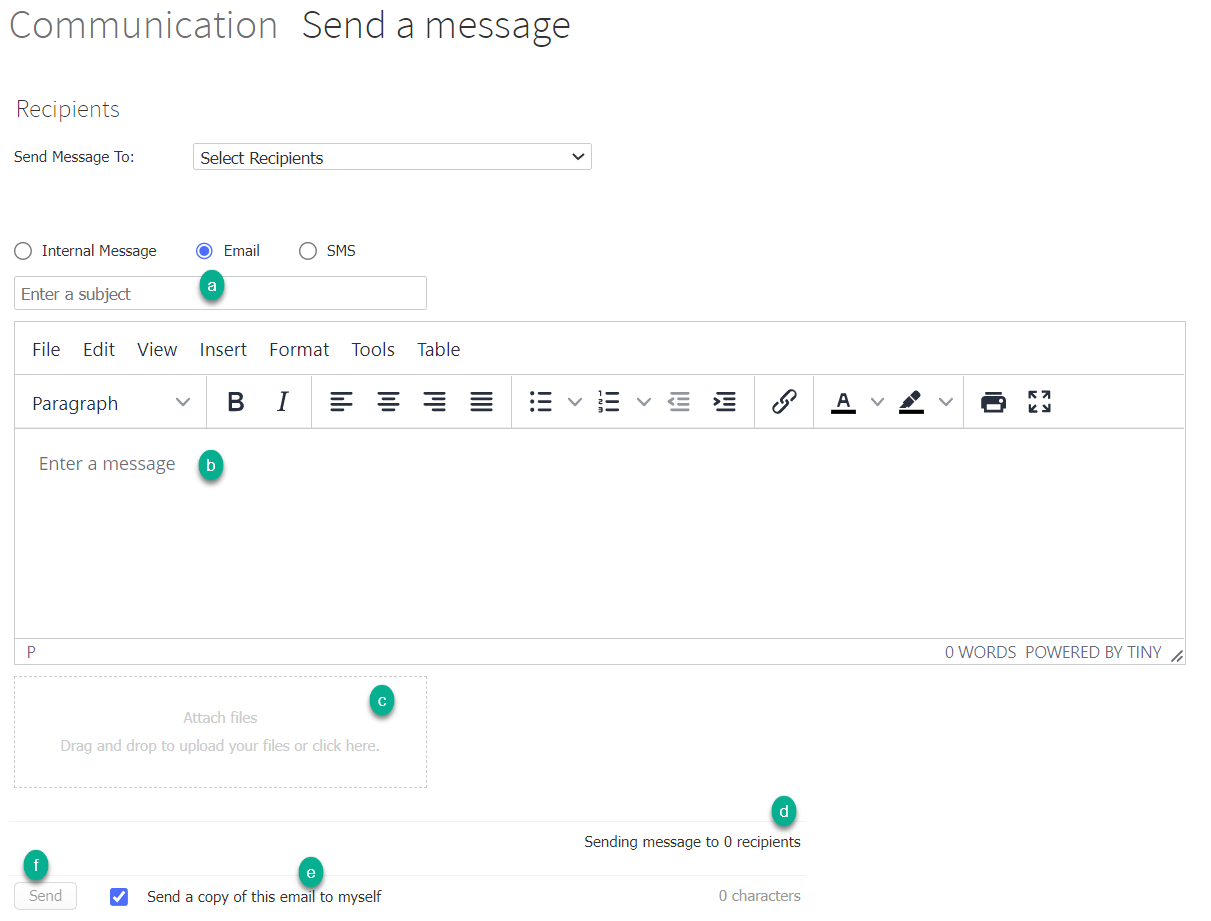Insert a hyperlink in the message
Screen dimensions: 1211x921
783,401
